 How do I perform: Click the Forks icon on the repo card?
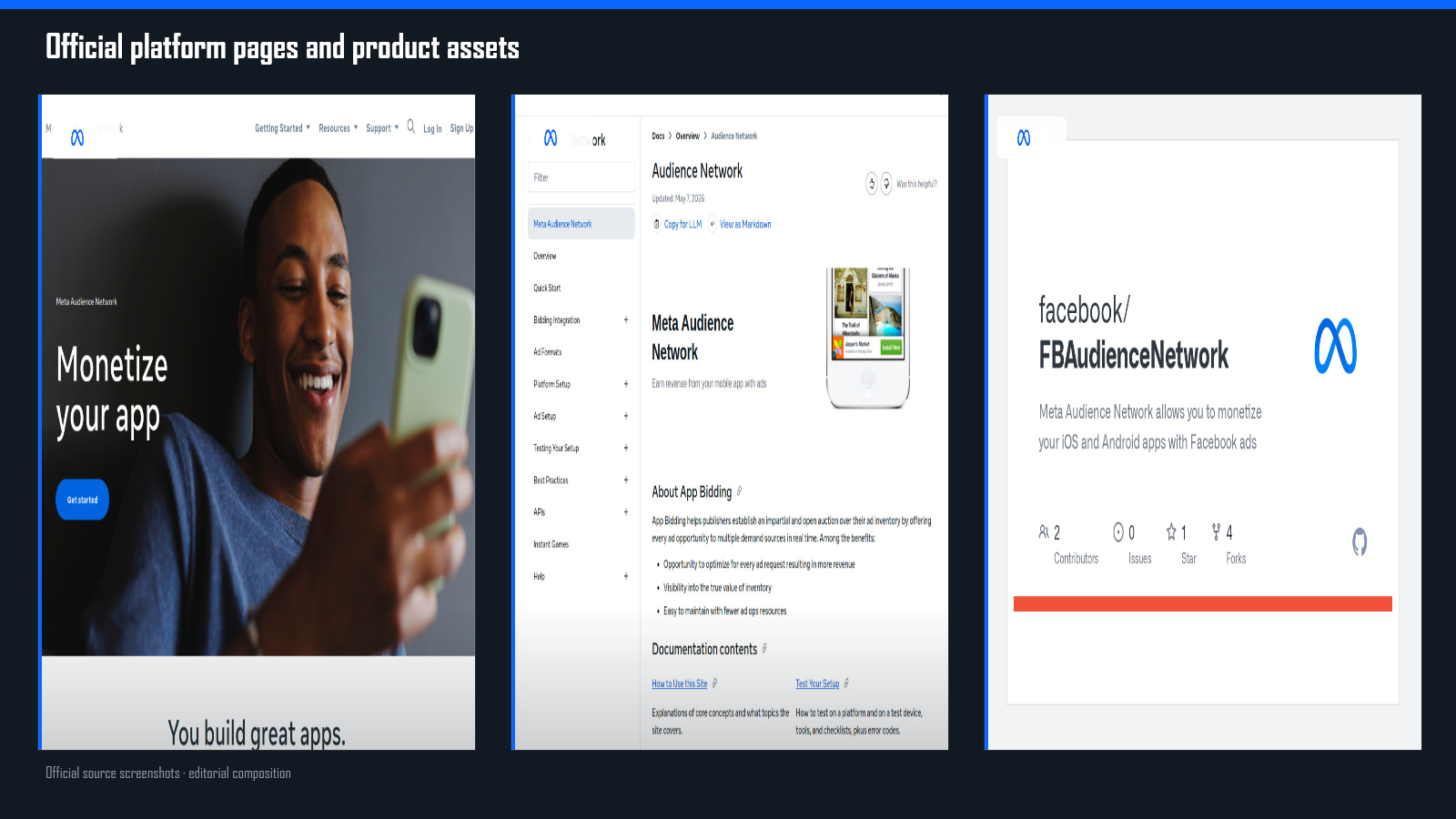pos(1216,531)
